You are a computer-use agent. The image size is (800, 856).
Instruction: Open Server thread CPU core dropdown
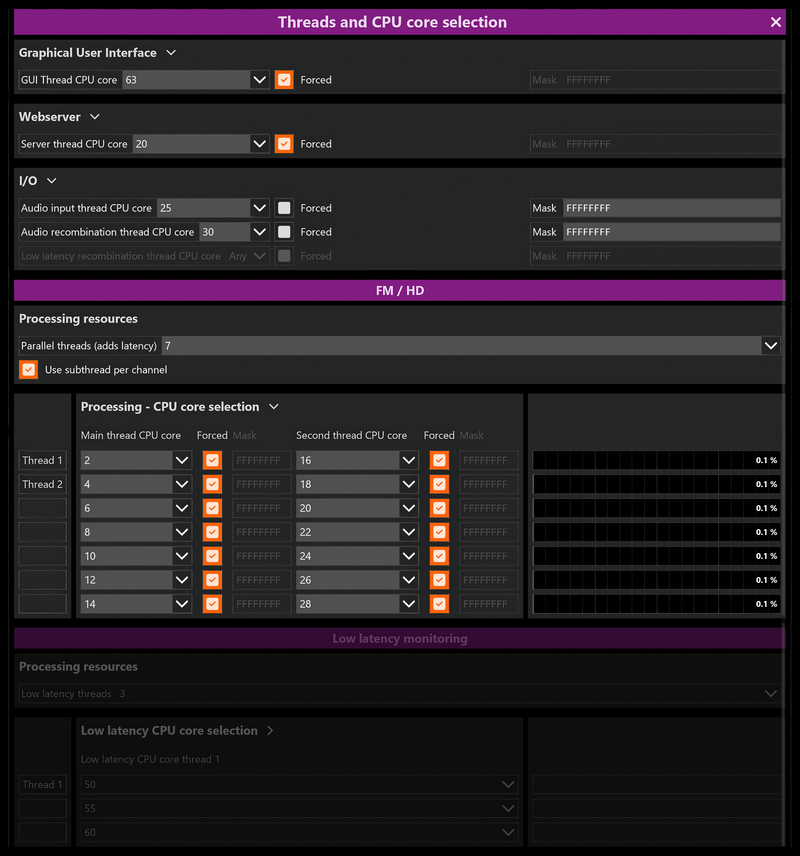click(259, 144)
